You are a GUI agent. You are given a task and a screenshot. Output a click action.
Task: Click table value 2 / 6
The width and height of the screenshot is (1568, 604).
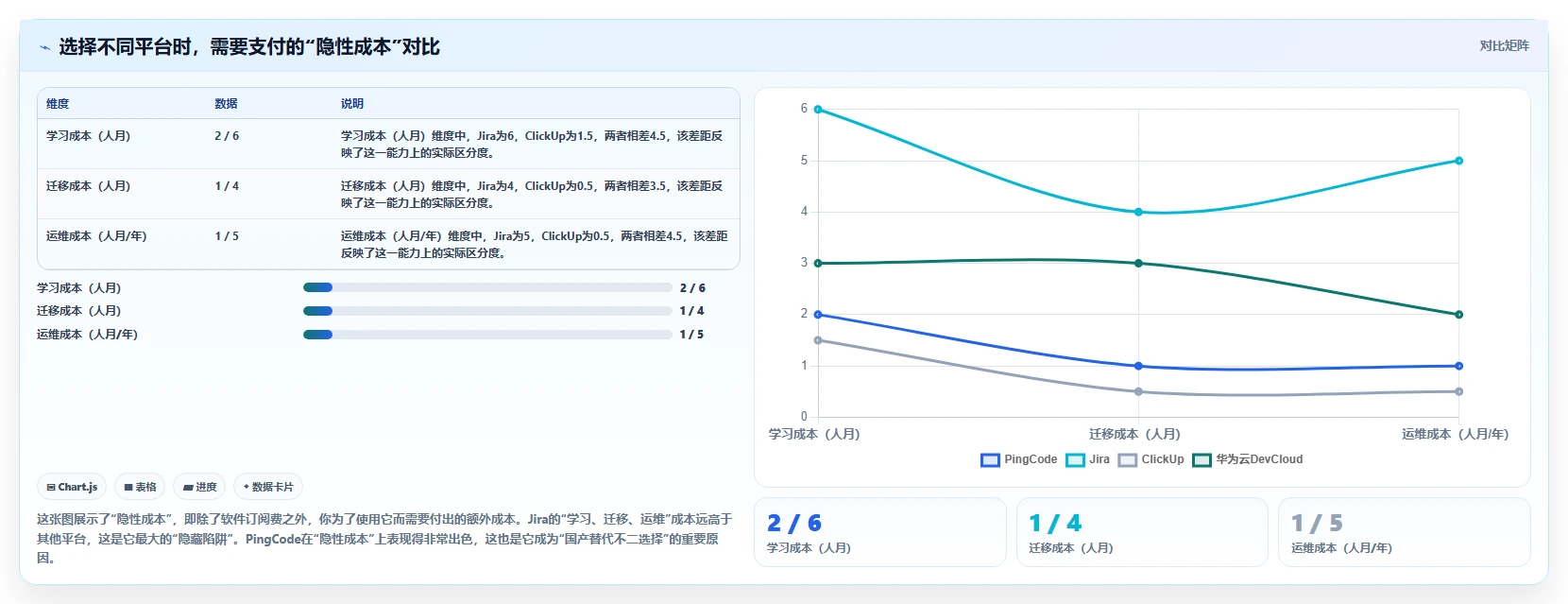point(227,136)
